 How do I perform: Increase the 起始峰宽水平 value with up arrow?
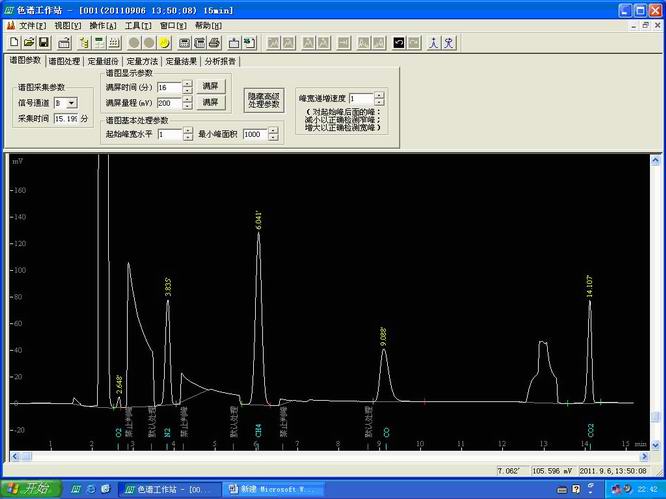[x=188, y=131]
